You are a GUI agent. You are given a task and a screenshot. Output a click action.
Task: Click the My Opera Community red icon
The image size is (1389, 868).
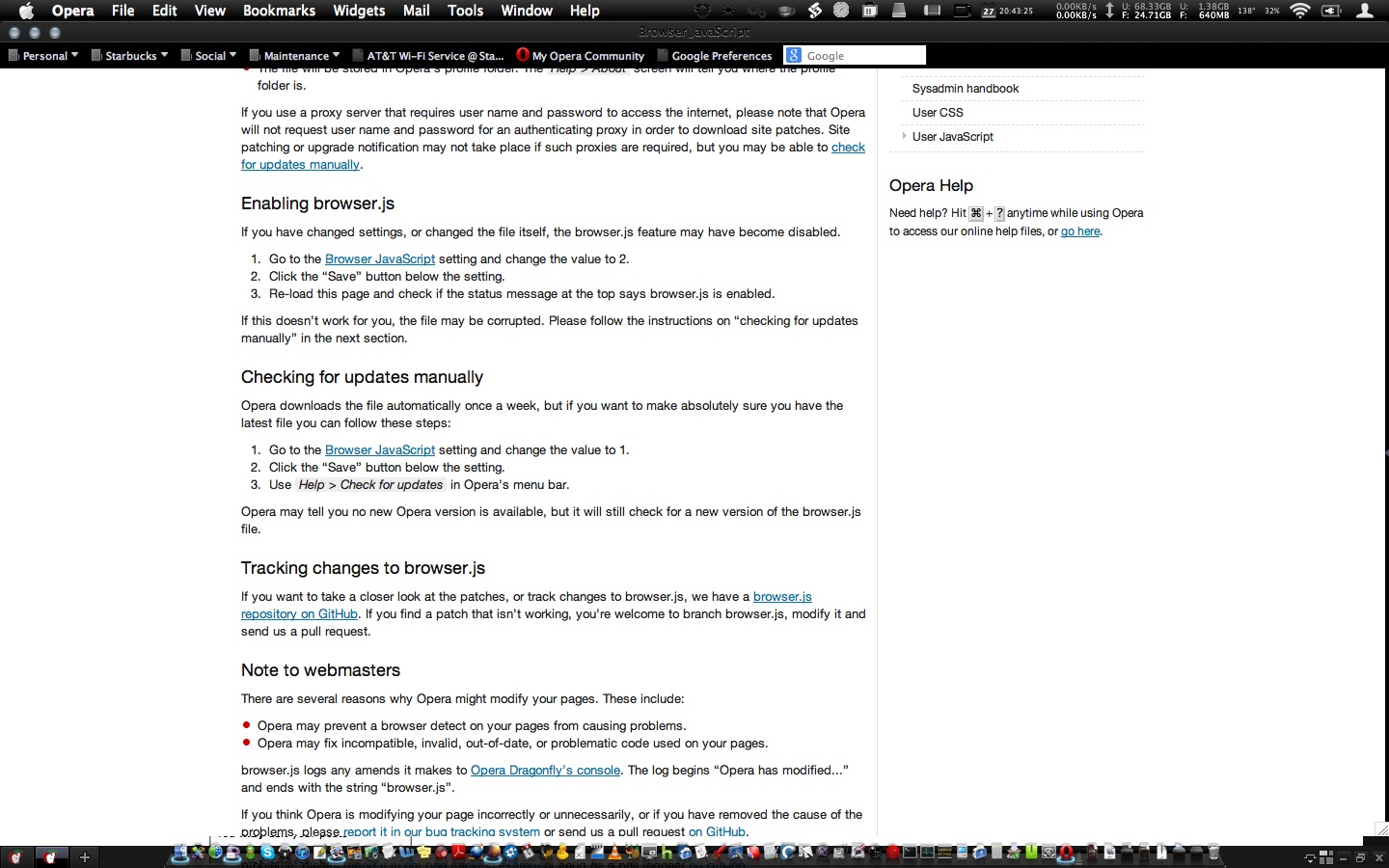523,55
